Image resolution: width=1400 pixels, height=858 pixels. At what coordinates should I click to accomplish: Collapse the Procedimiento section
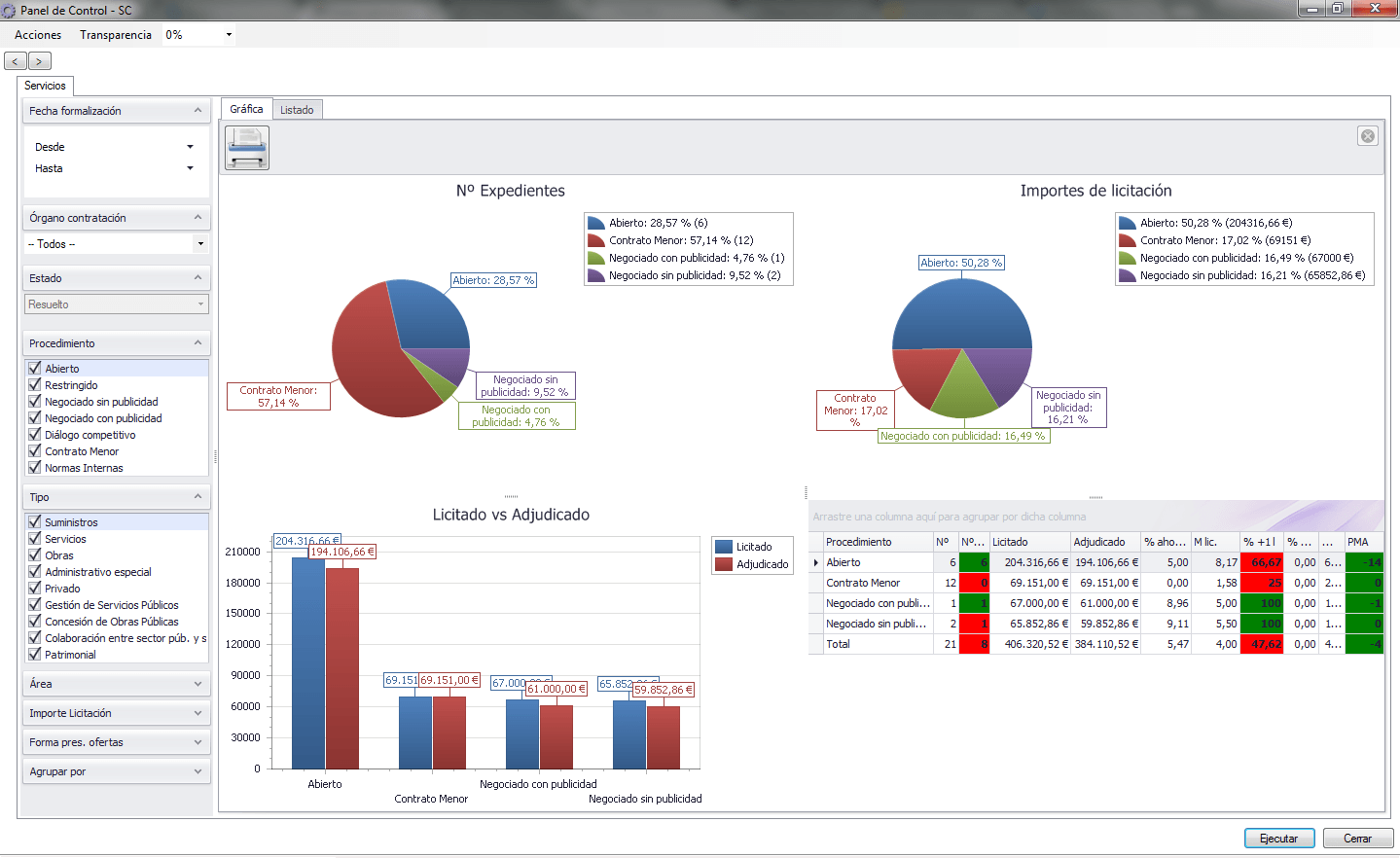click(x=198, y=343)
